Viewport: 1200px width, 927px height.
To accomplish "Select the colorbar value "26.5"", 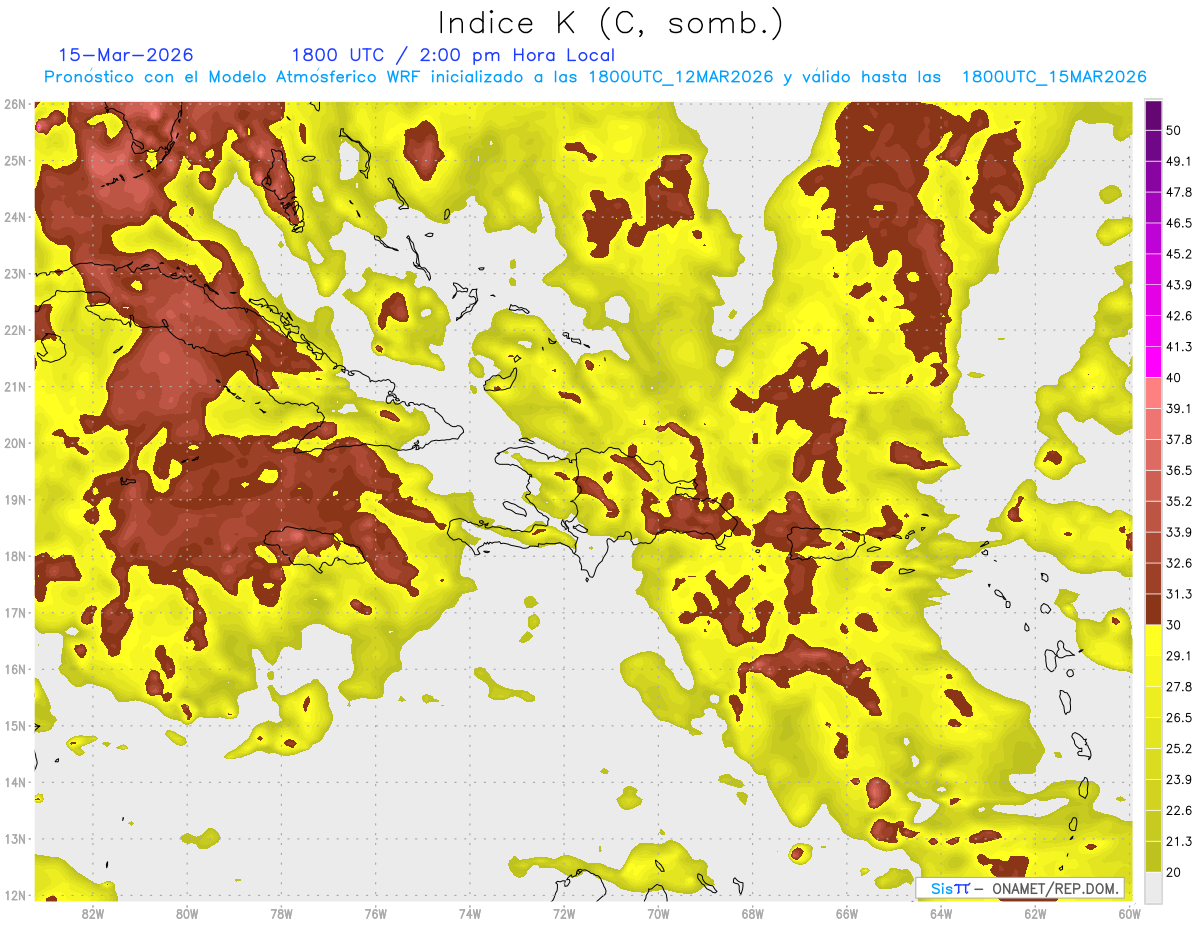I will [1178, 718].
